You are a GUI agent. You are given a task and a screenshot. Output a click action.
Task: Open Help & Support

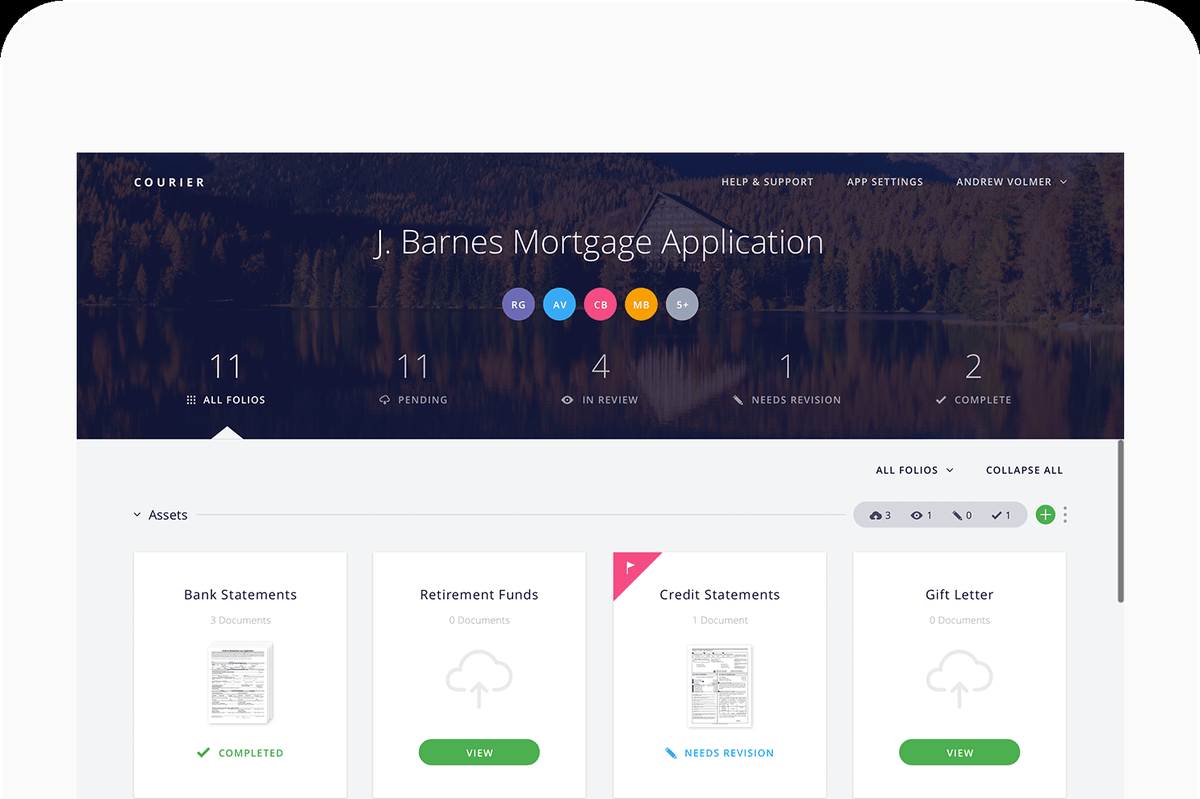pyautogui.click(x=767, y=182)
